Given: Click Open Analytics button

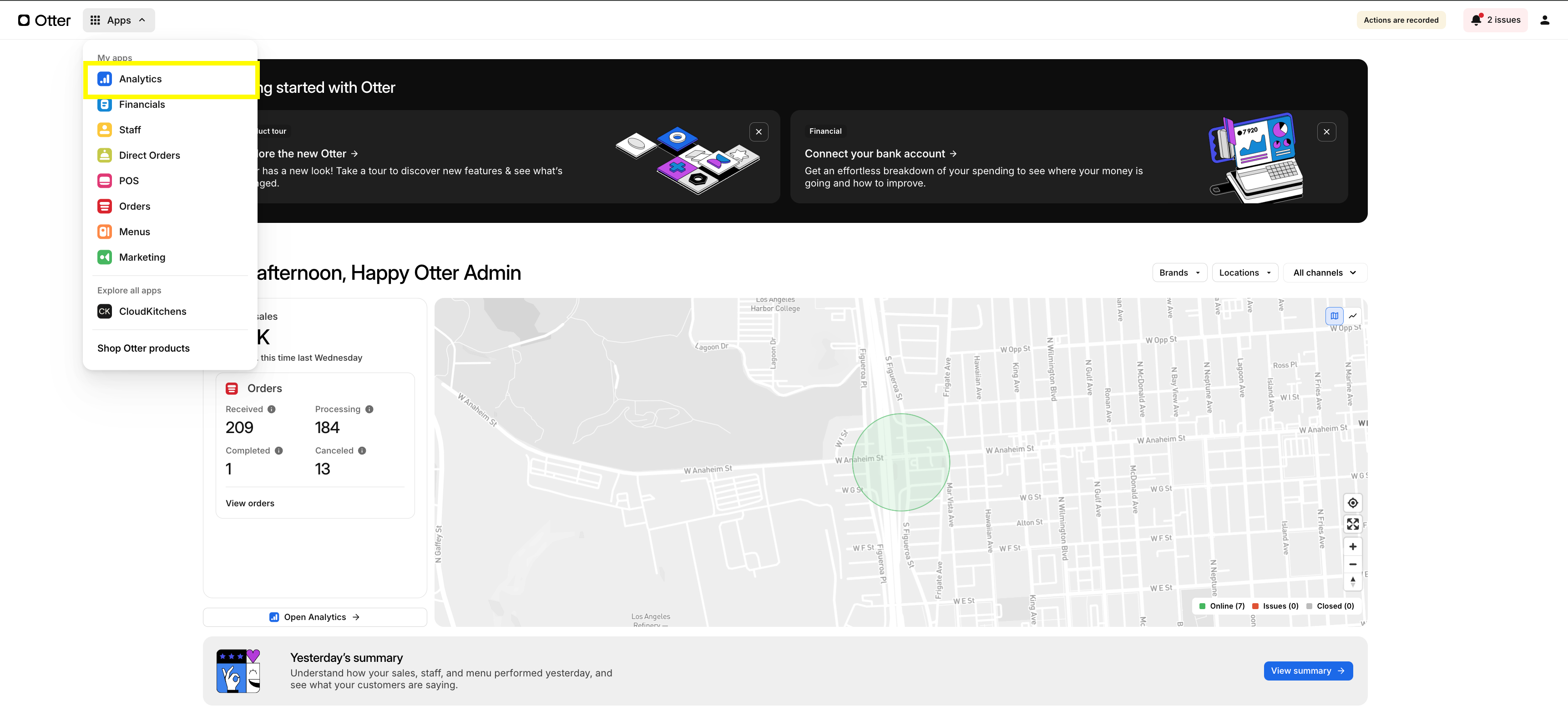Looking at the screenshot, I should click(x=315, y=617).
